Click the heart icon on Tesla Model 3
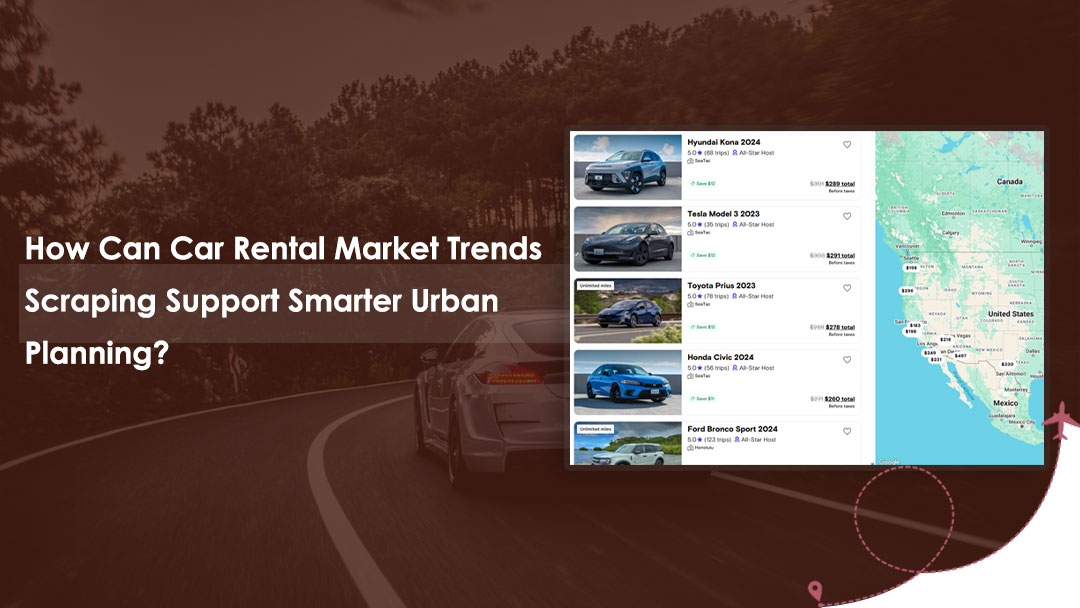The width and height of the screenshot is (1080, 608). (x=847, y=216)
